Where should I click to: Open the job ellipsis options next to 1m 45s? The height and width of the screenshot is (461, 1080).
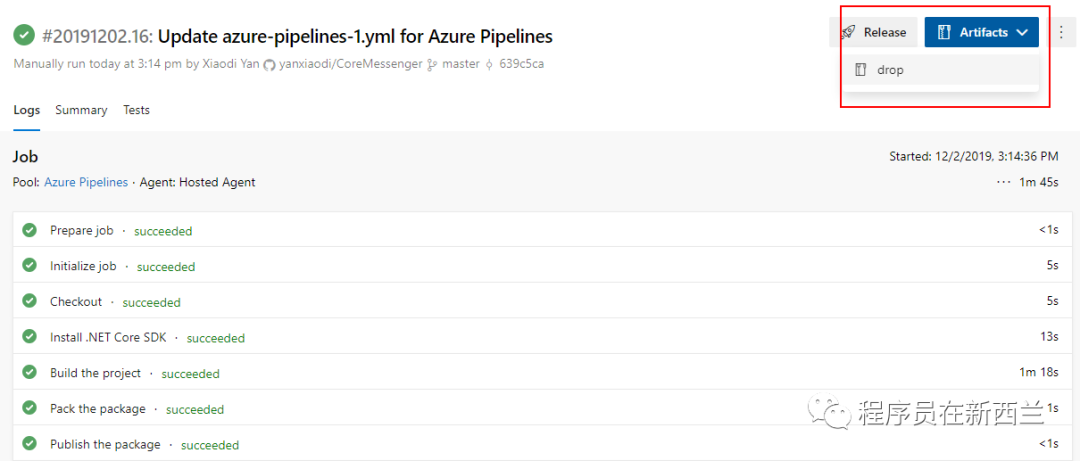[x=1002, y=183]
